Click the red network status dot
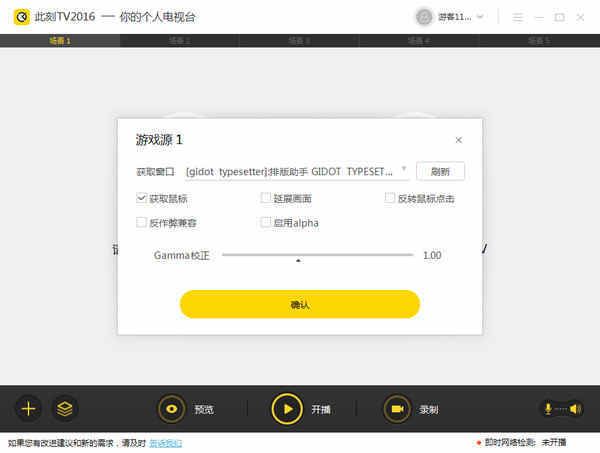This screenshot has height=453, width=600. [x=479, y=443]
